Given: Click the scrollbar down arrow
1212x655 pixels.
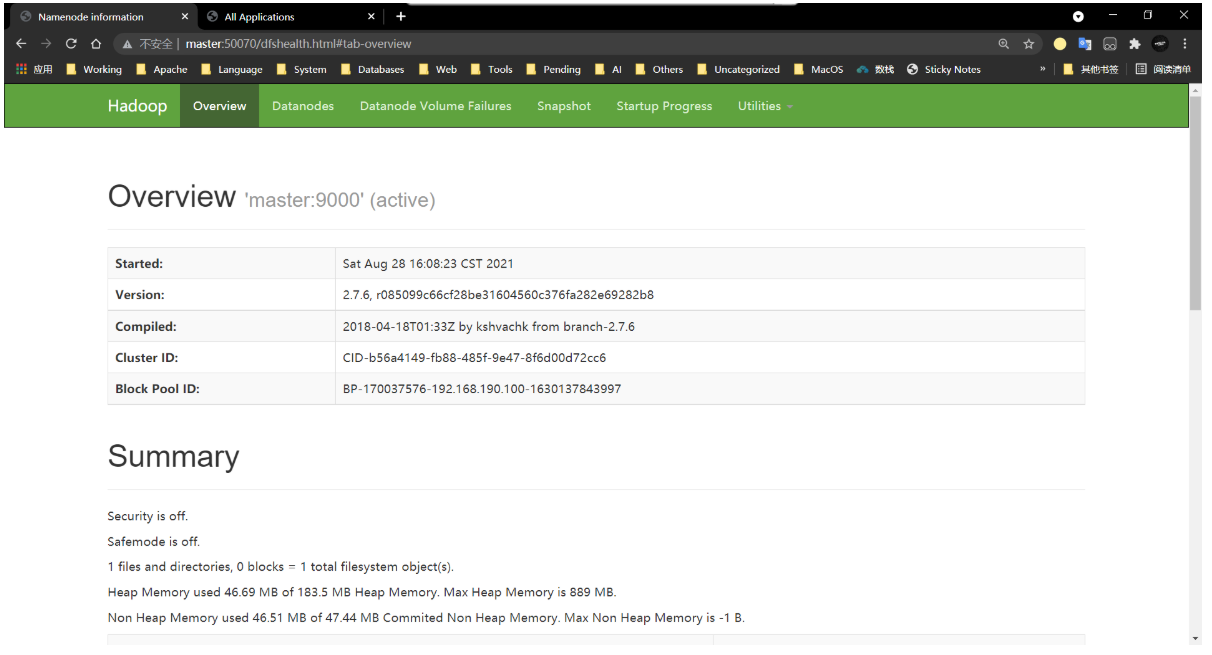Looking at the screenshot, I should [1195, 638].
